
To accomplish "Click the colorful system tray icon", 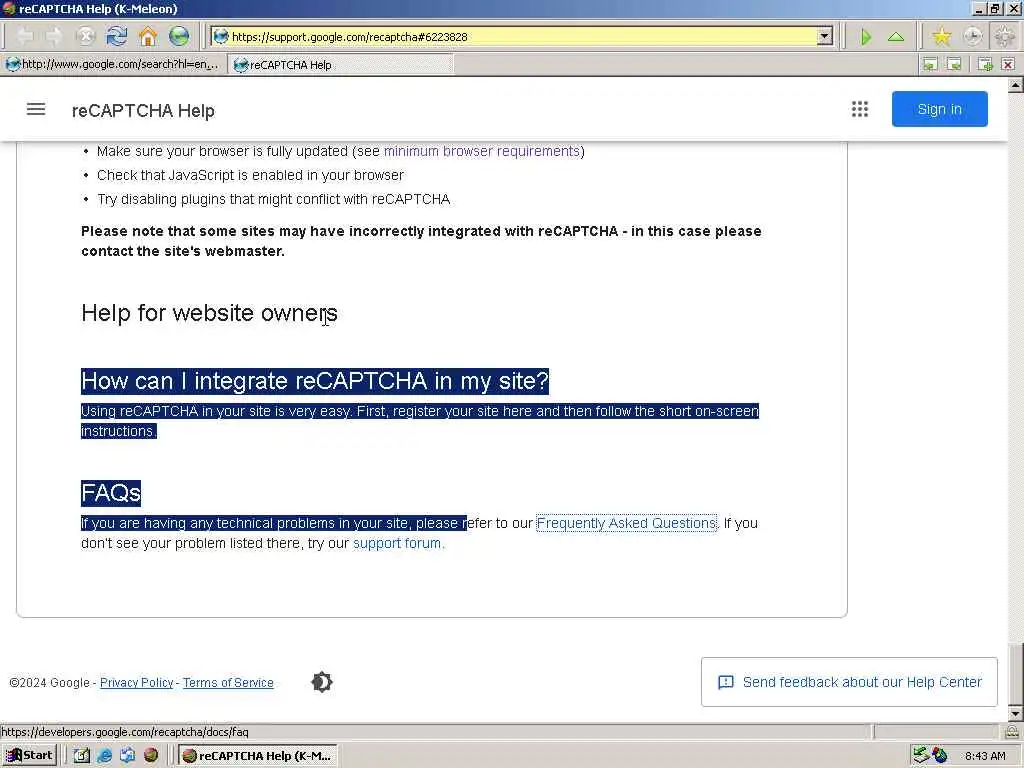I will [x=940, y=755].
